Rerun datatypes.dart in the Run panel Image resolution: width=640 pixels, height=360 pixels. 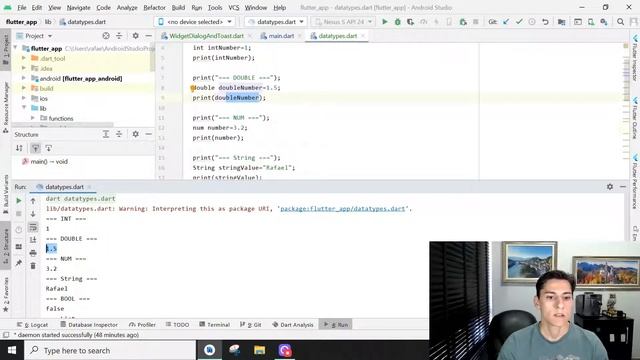(18, 200)
